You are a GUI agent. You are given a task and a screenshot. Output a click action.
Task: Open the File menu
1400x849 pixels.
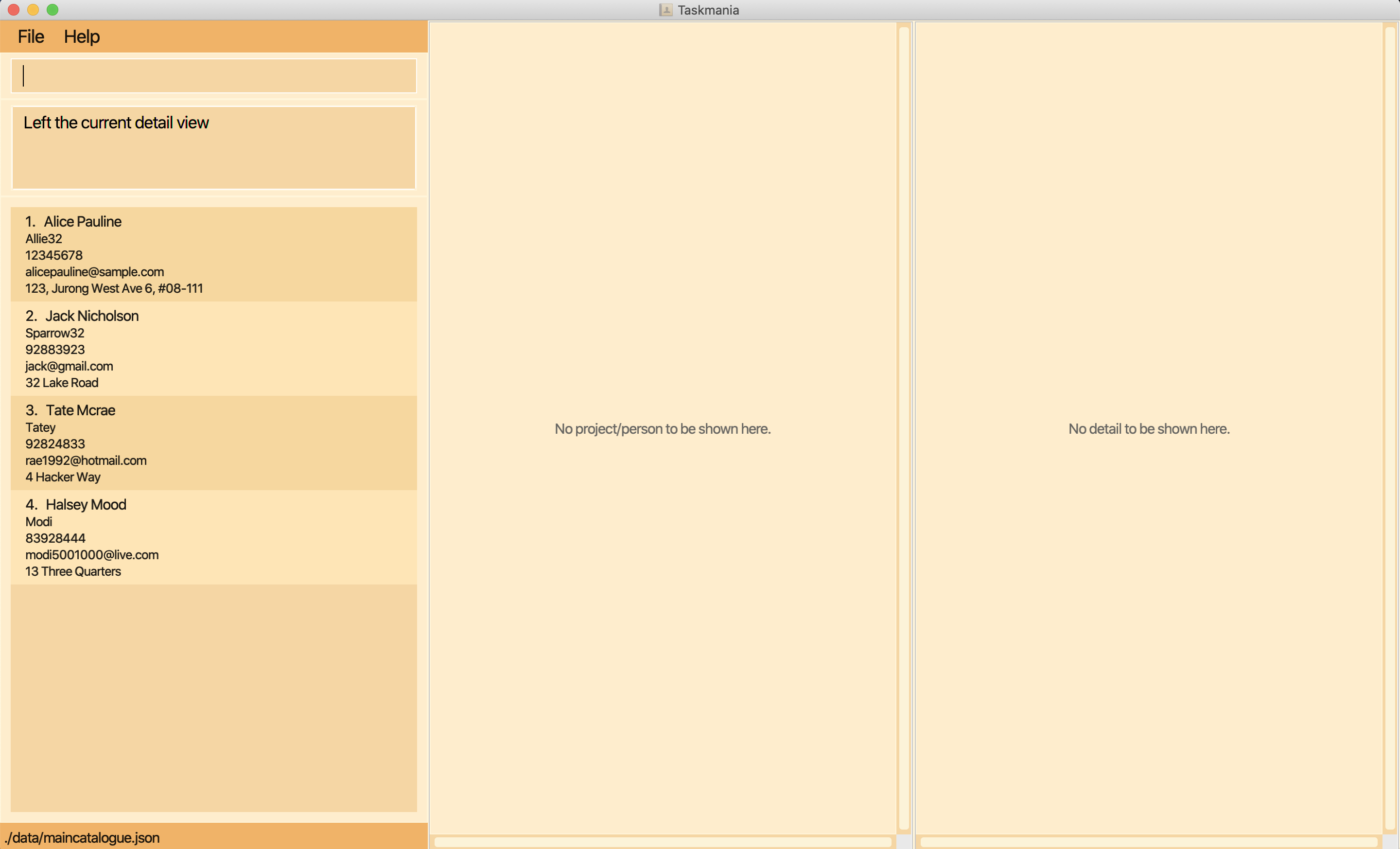[x=31, y=36]
